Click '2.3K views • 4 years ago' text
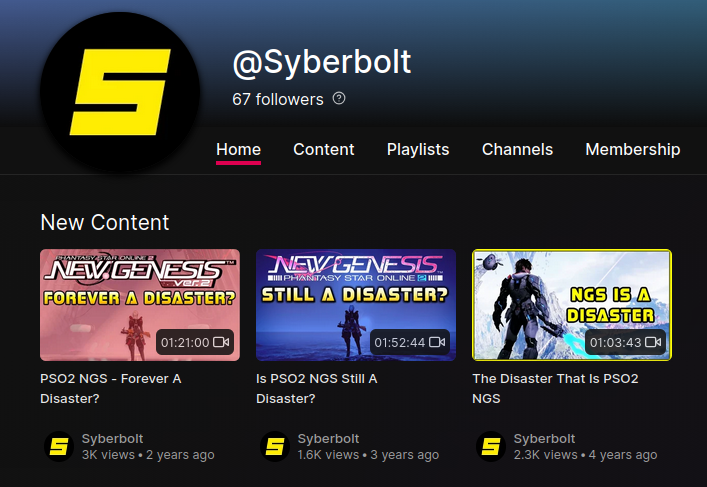The image size is (707, 487). [x=585, y=455]
